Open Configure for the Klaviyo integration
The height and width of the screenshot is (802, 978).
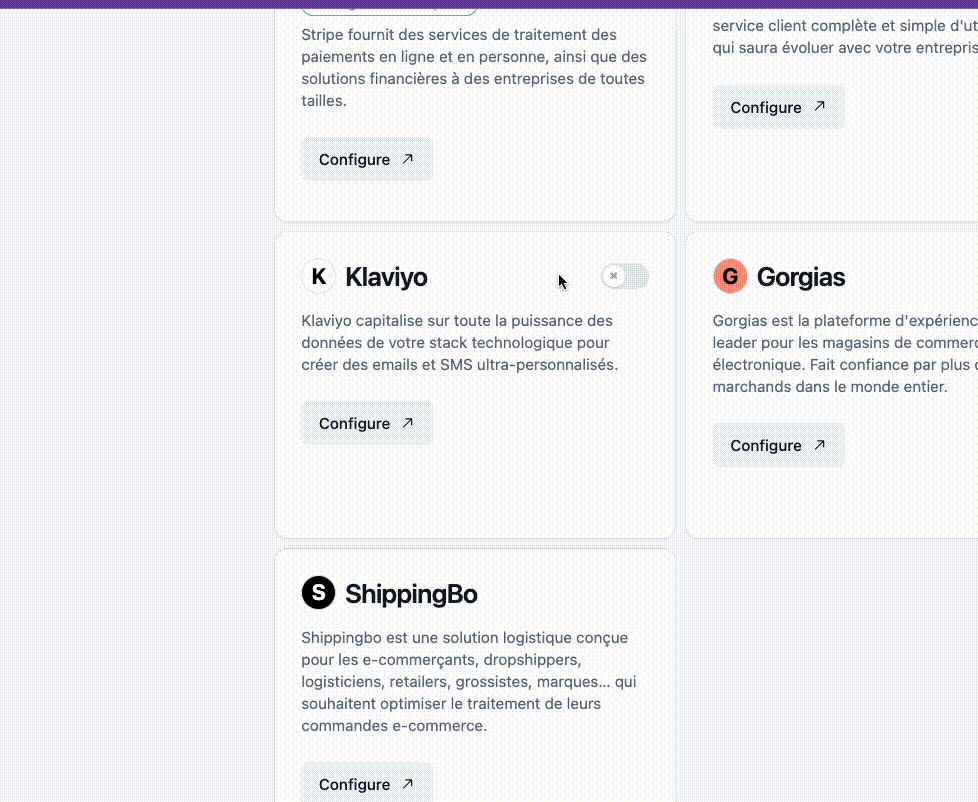[x=367, y=423]
